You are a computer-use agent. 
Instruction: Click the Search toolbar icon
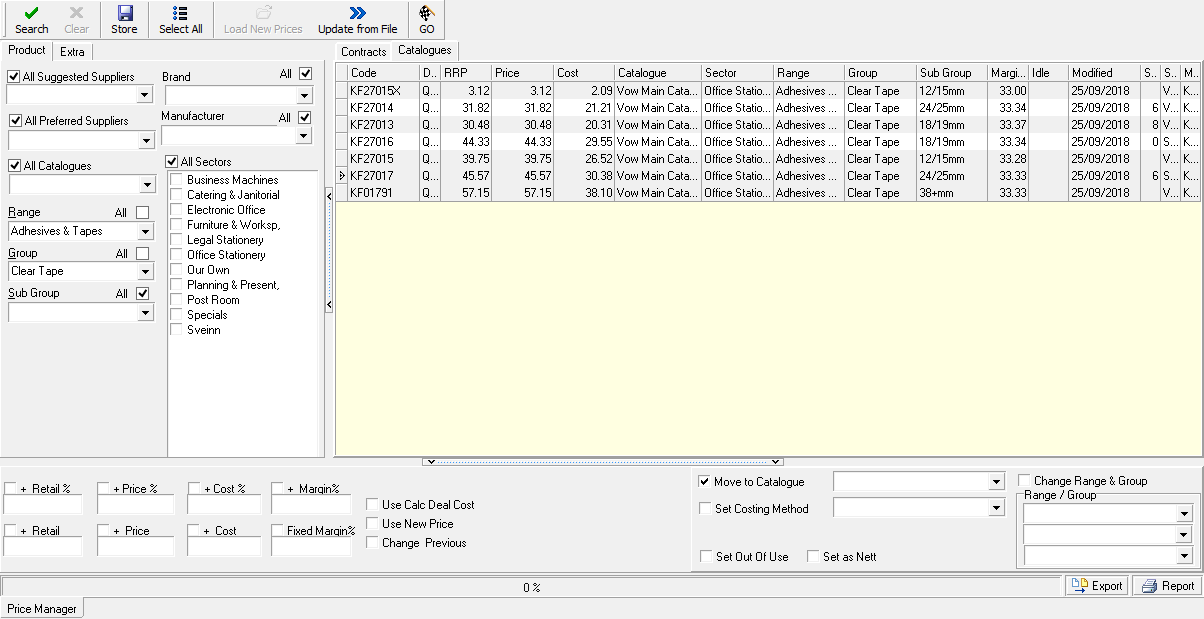click(30, 19)
